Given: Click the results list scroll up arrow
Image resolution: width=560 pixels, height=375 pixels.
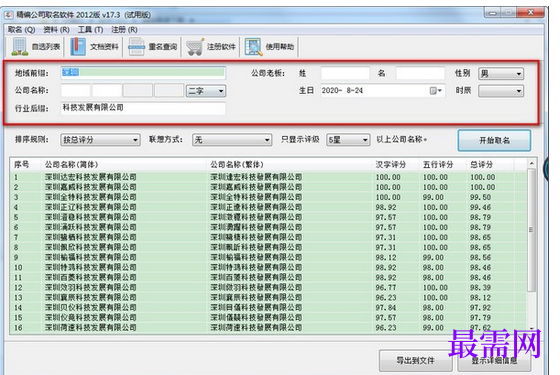Looking at the screenshot, I should tap(531, 163).
